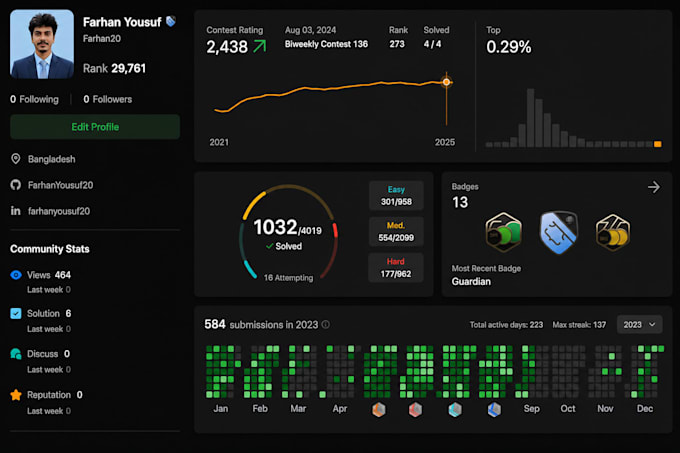Click the Biweekly Contest 136 label
Viewport: 680px width, 453px height.
pyautogui.click(x=326, y=44)
